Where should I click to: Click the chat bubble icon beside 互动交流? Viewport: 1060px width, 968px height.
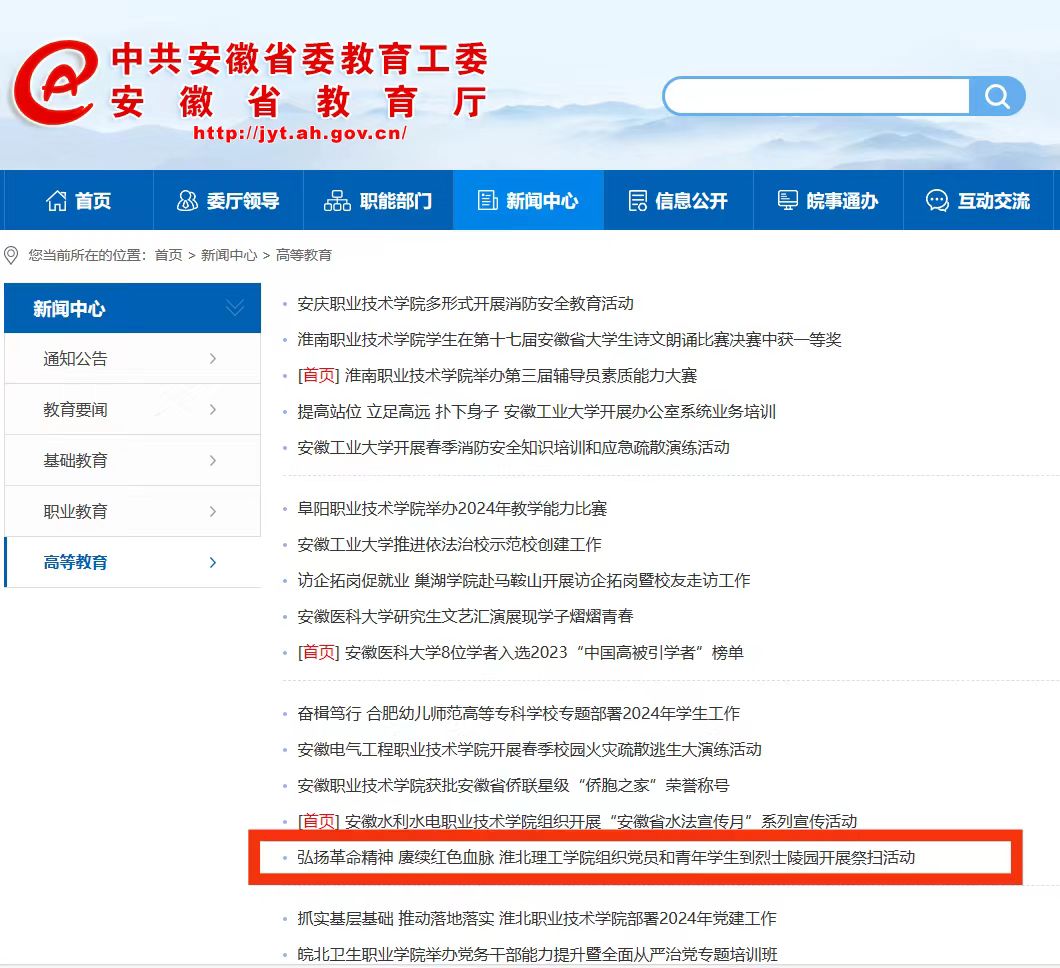[937, 201]
